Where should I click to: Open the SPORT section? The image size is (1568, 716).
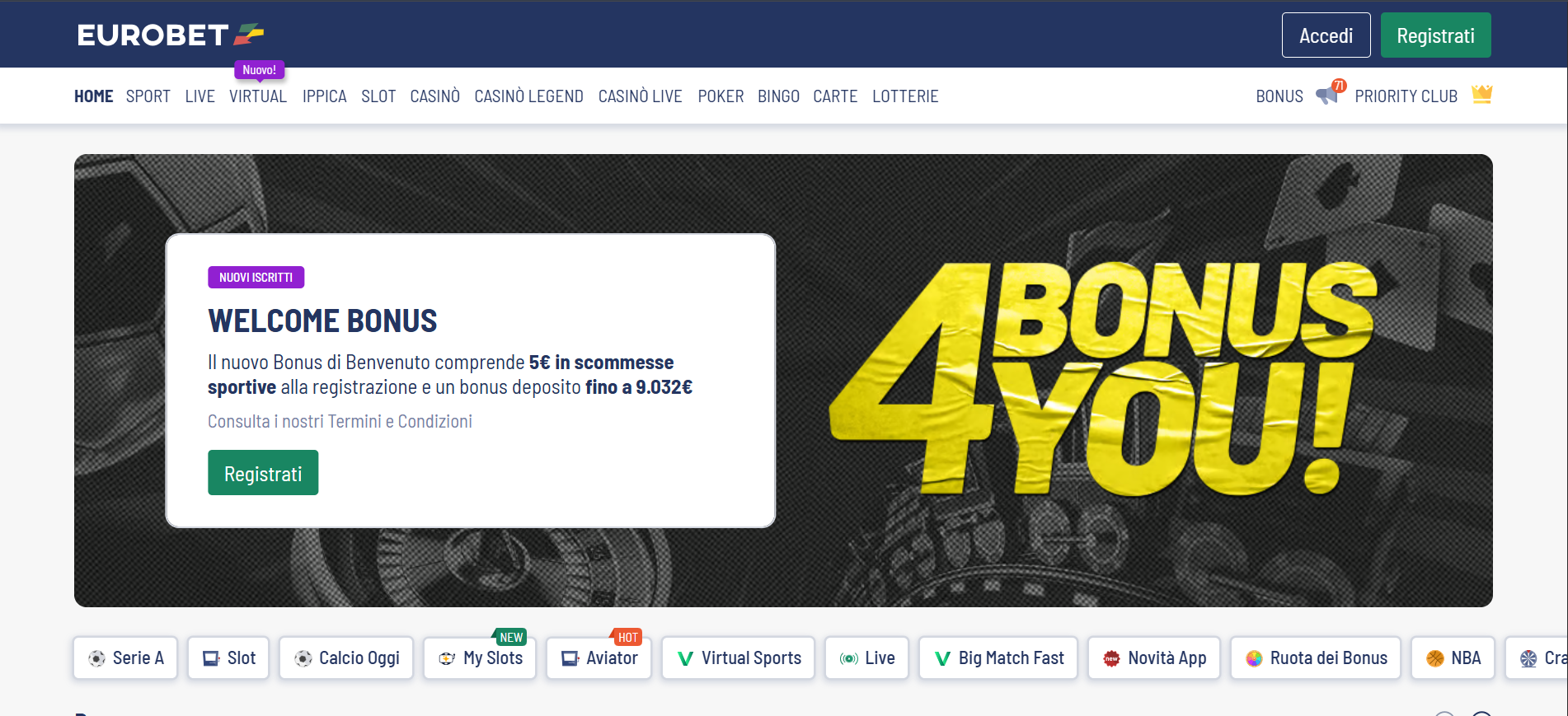pyautogui.click(x=148, y=96)
